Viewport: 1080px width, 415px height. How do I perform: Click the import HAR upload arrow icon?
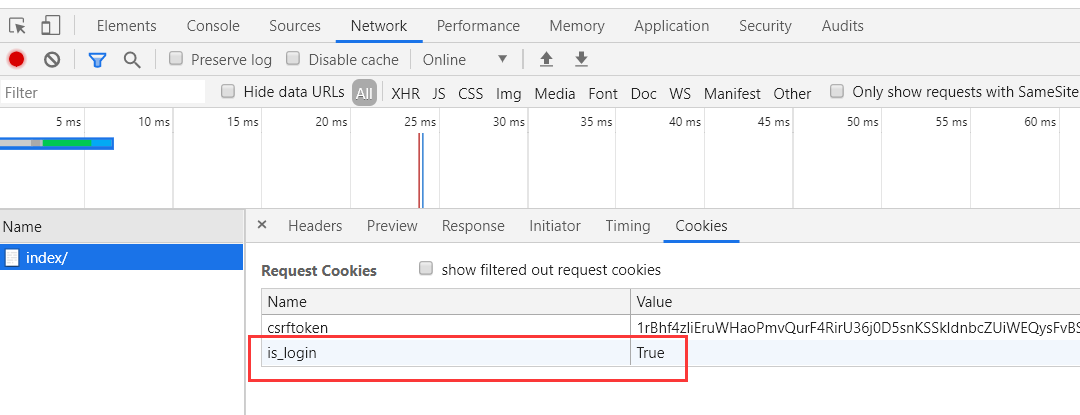[x=546, y=59]
